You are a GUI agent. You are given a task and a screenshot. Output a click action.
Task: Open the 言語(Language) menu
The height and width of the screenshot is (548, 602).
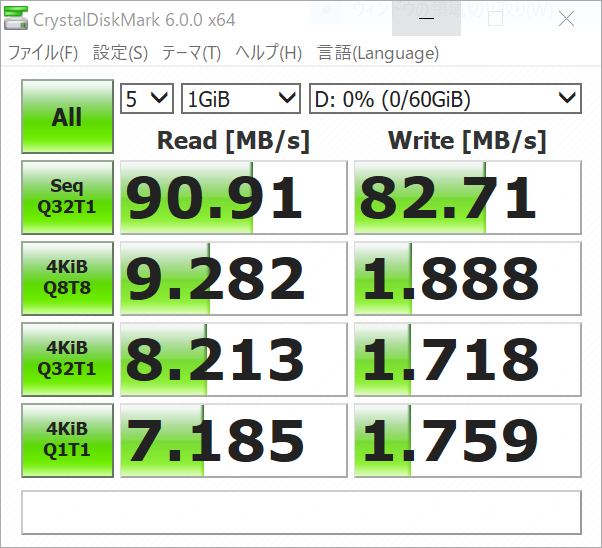point(378,53)
